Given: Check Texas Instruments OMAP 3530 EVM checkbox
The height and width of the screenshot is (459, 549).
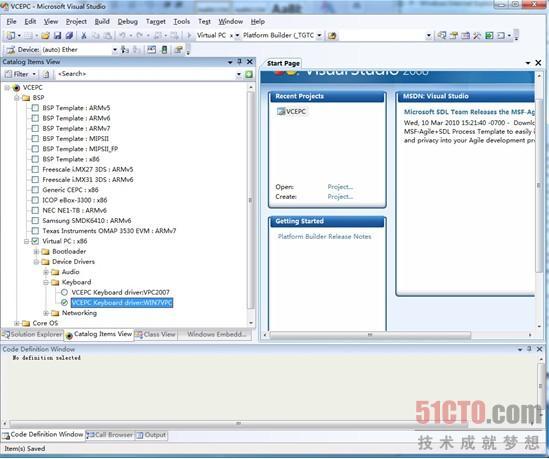Looking at the screenshot, I should coord(35,231).
